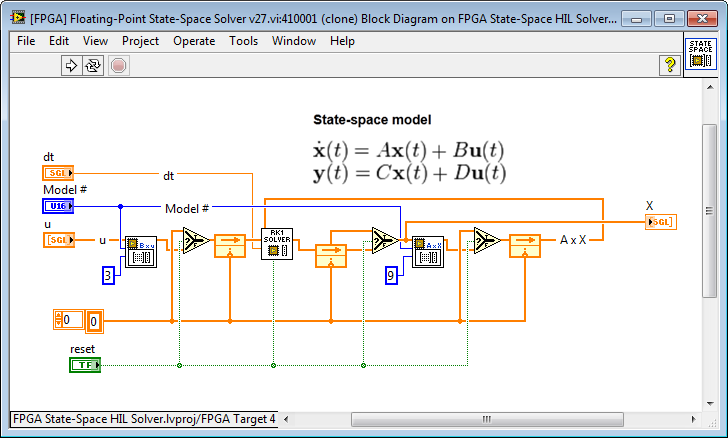Select the Model # U16 terminal
This screenshot has height=438, width=728.
coord(58,206)
